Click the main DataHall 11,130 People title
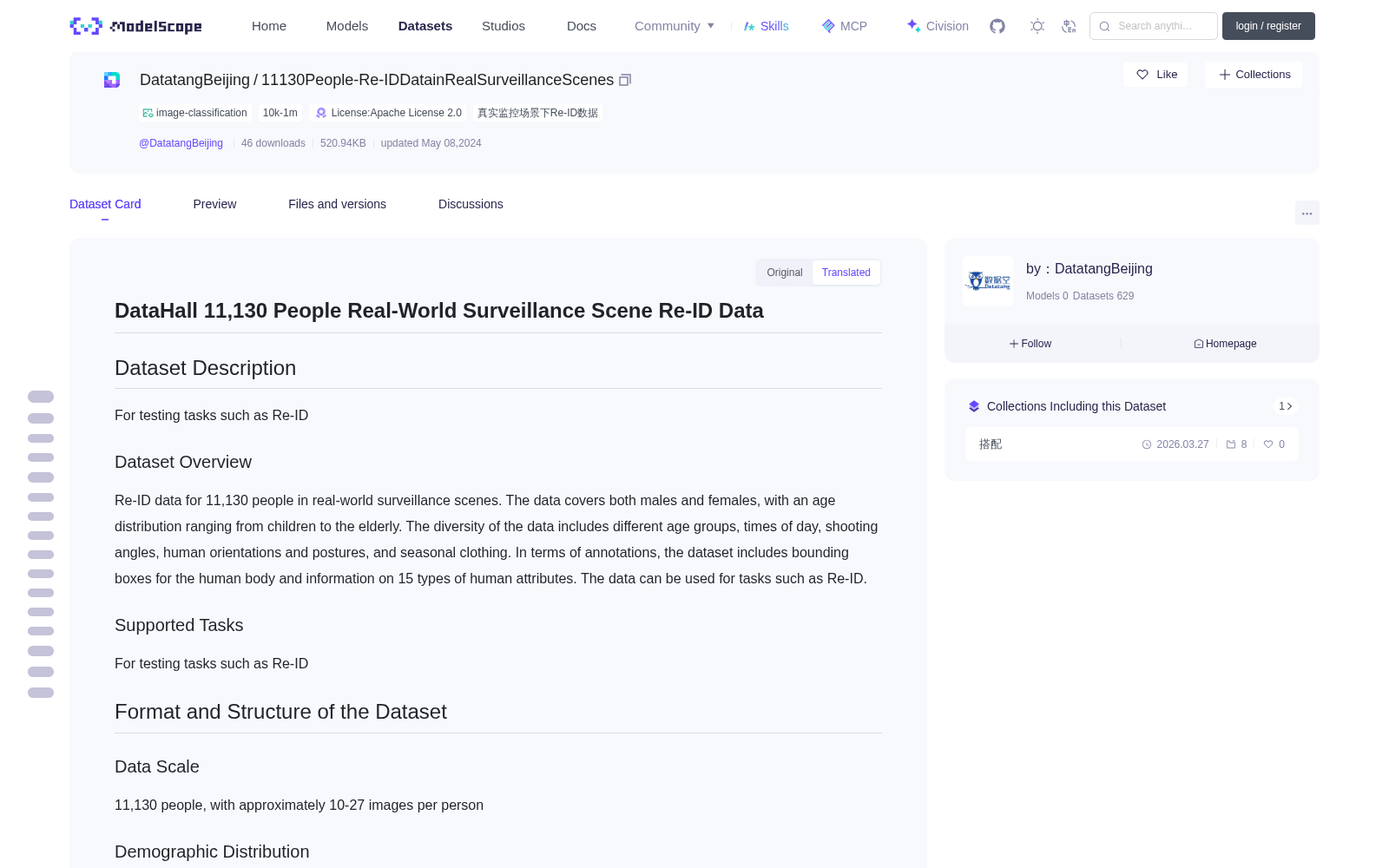 click(439, 311)
